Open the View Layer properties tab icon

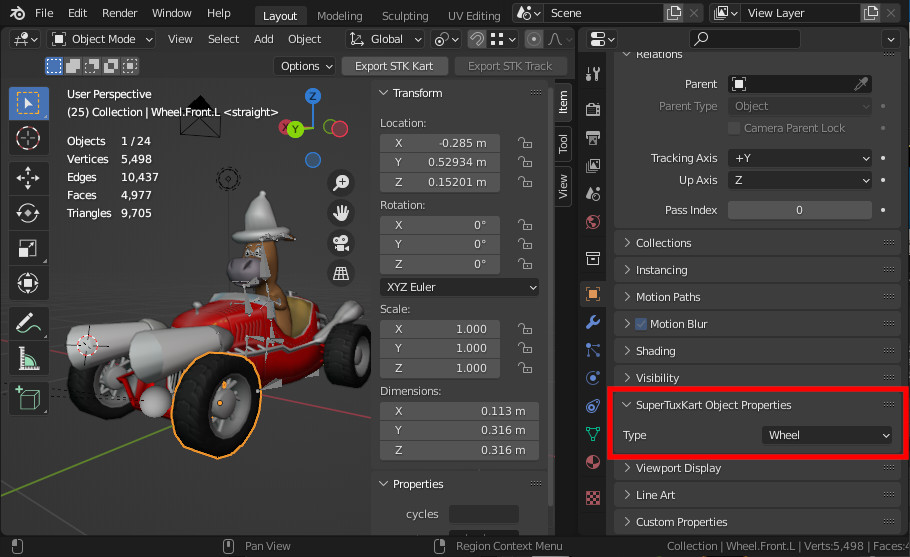[x=593, y=166]
